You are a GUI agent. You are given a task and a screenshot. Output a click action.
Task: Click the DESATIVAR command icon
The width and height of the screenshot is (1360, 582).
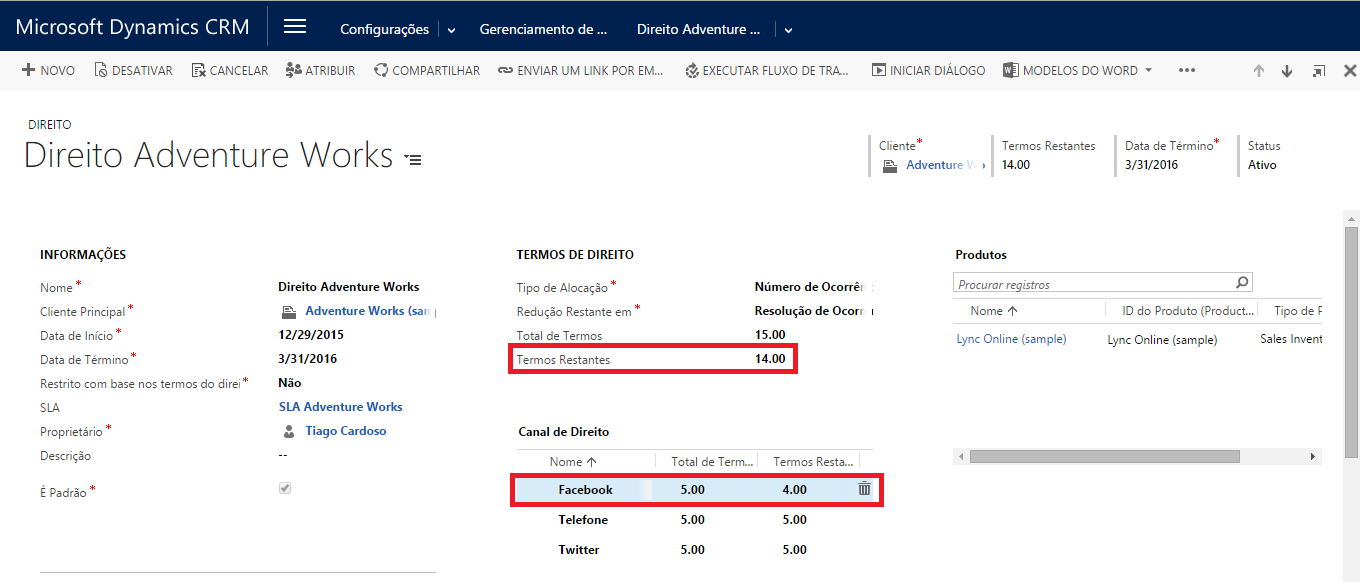coord(100,71)
